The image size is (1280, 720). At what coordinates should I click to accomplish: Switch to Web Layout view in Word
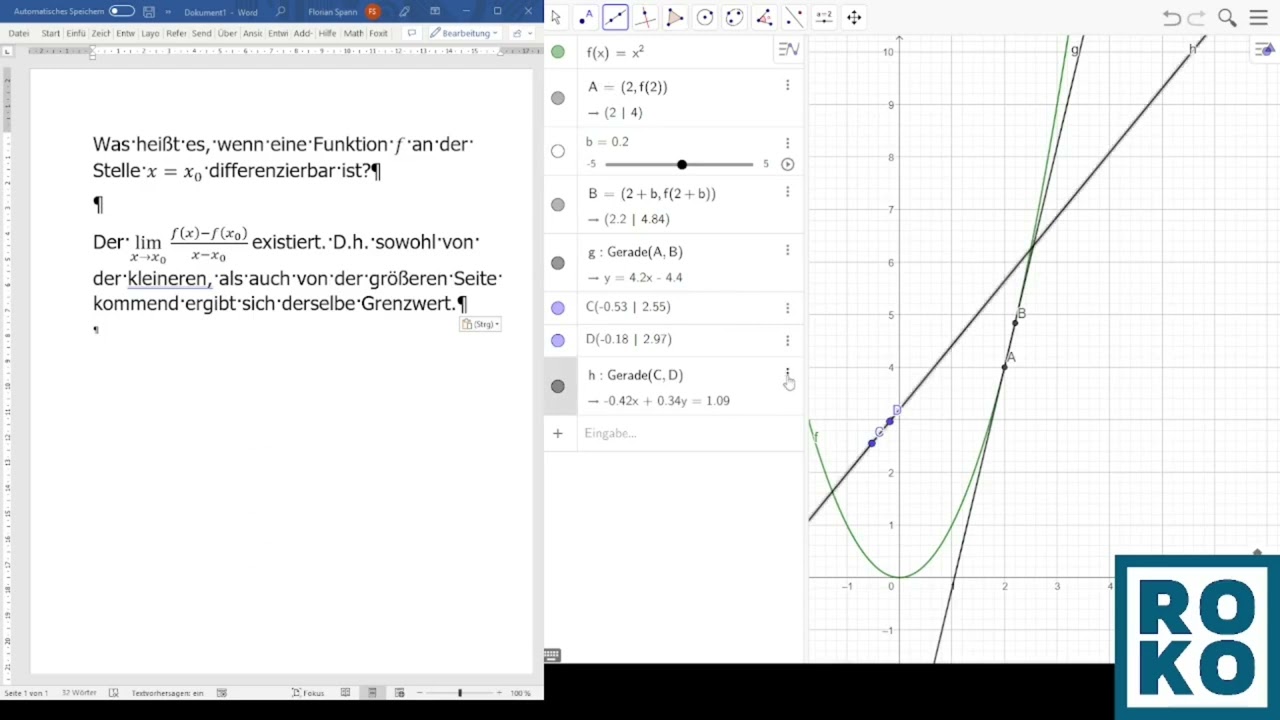[399, 693]
